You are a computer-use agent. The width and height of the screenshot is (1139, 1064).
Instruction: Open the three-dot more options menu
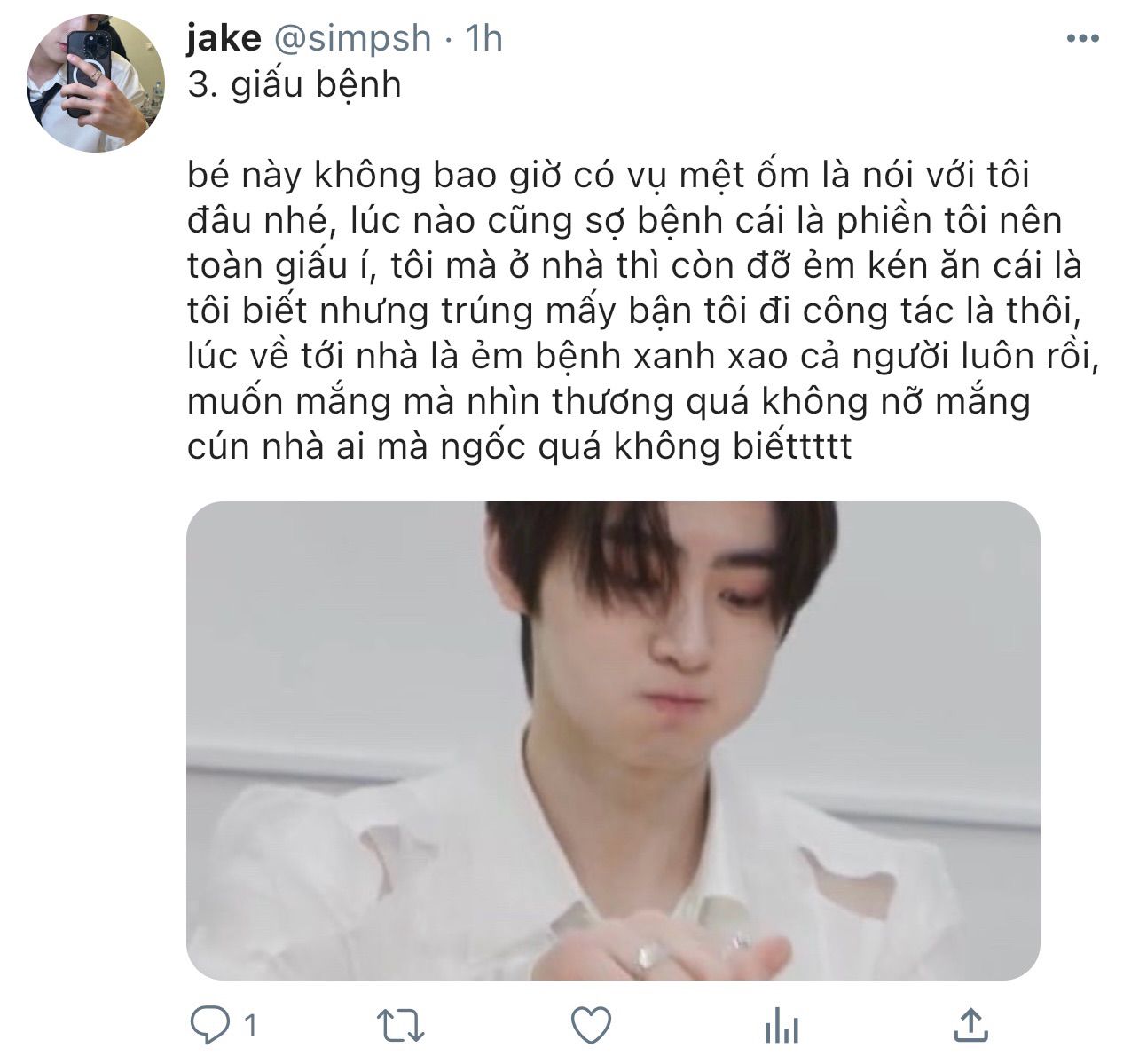coord(1082,39)
